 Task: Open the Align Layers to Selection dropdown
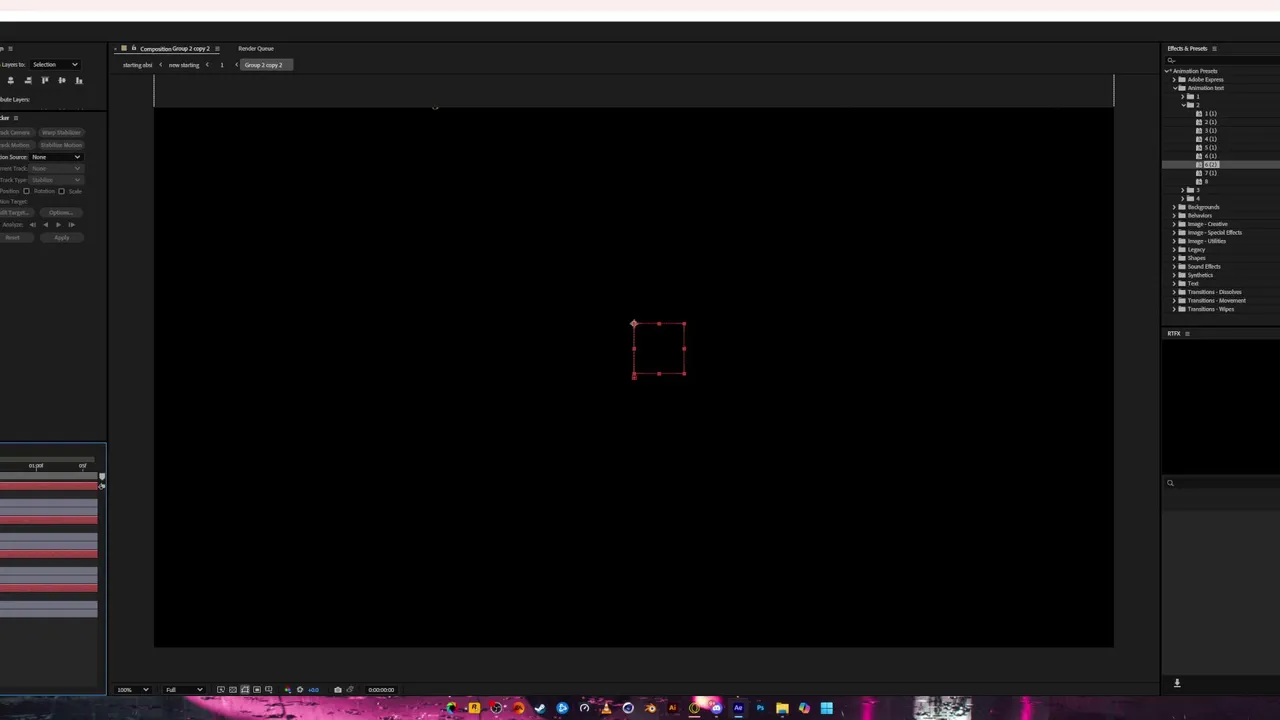coord(55,65)
